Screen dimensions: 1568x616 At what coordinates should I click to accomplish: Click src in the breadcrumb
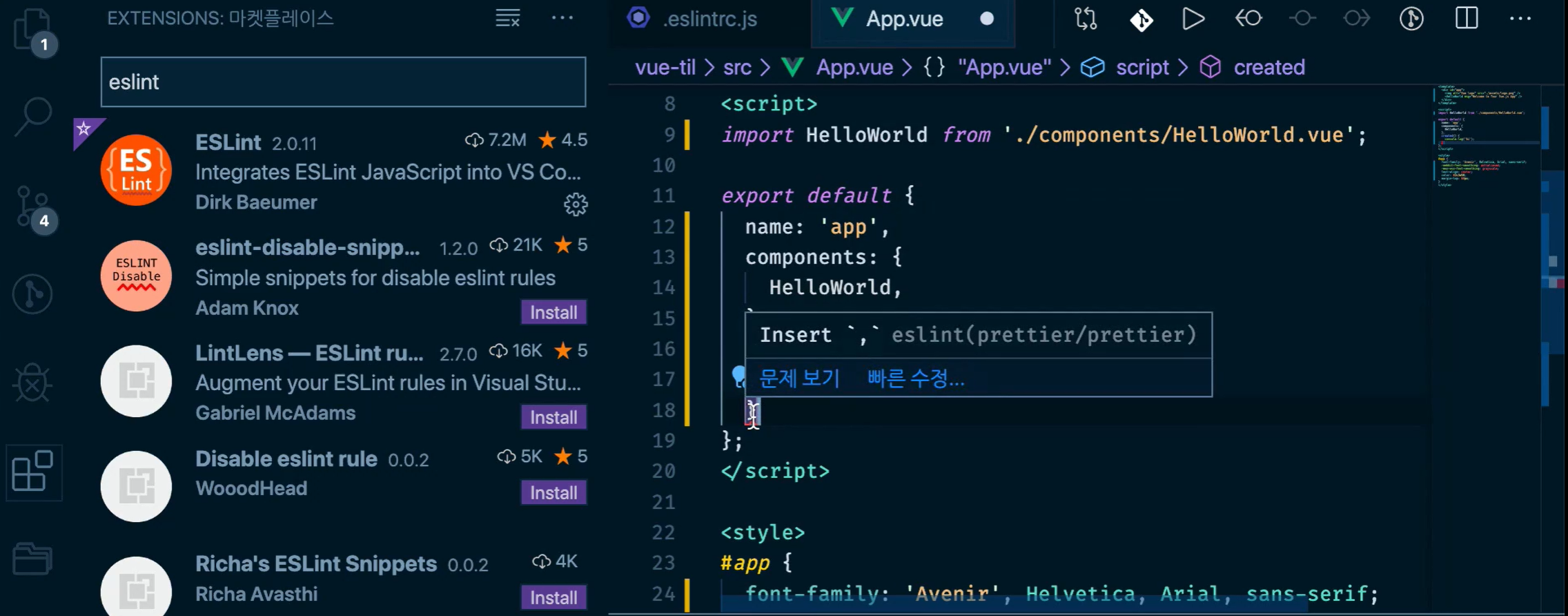(x=737, y=67)
